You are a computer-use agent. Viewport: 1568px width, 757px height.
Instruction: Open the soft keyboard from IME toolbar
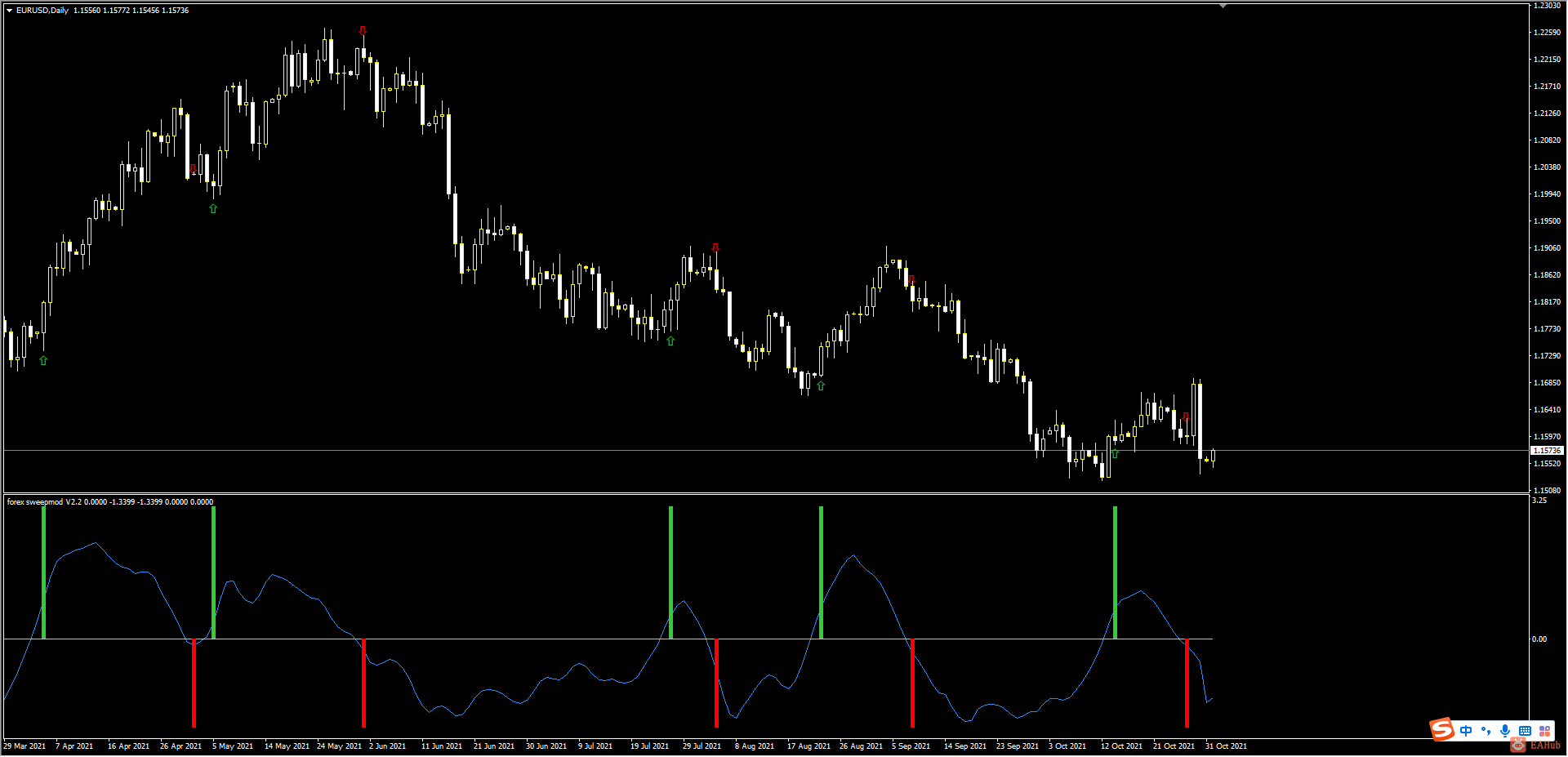click(1525, 731)
